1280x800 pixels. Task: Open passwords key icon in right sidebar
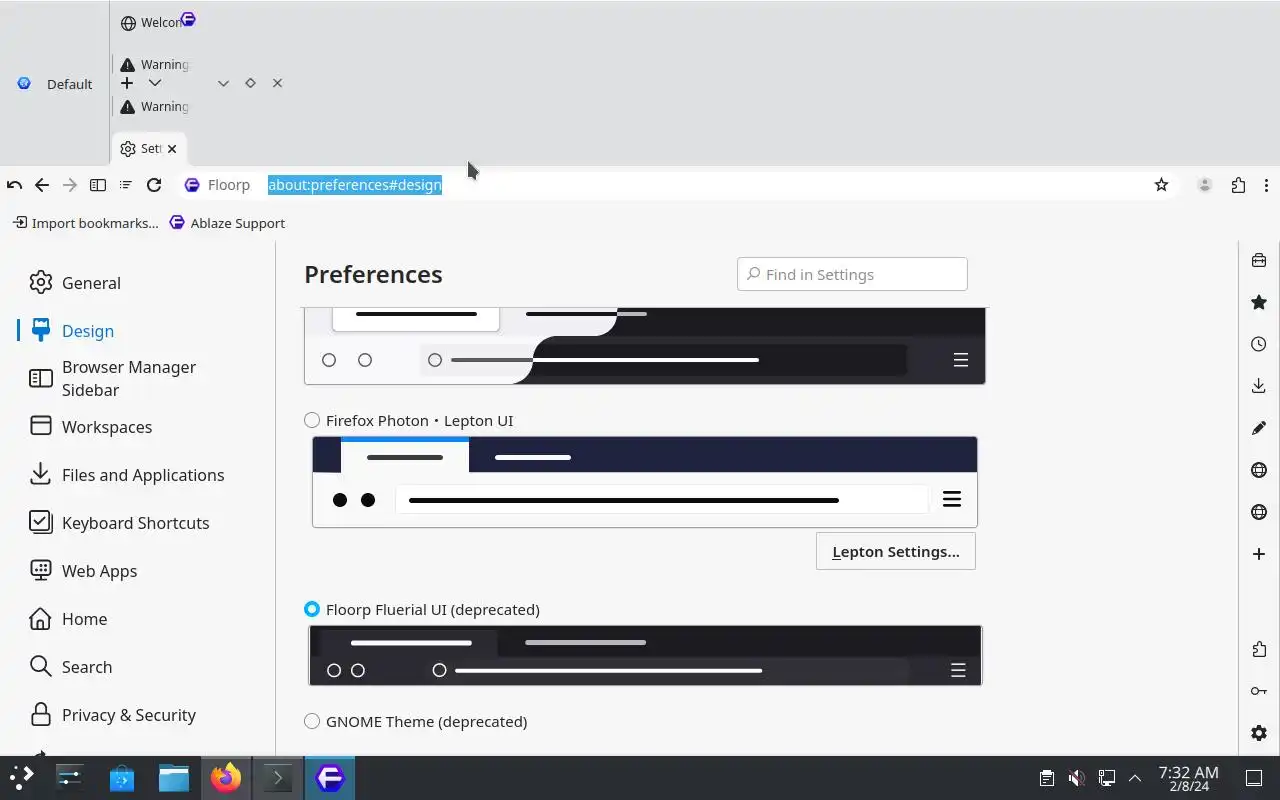tap(1259, 691)
